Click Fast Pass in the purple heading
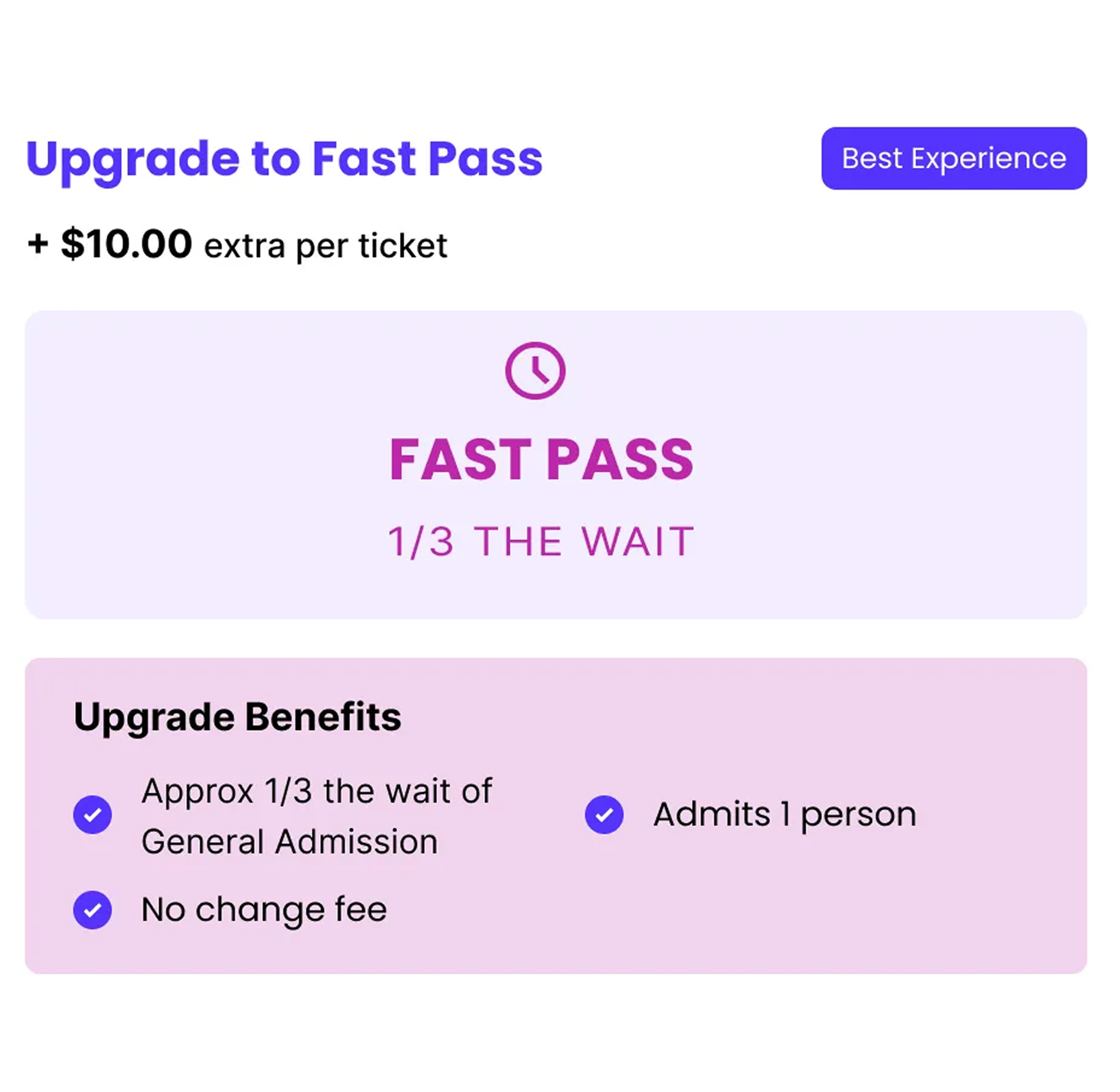Screen dimensions: 1120x1092 [x=427, y=159]
